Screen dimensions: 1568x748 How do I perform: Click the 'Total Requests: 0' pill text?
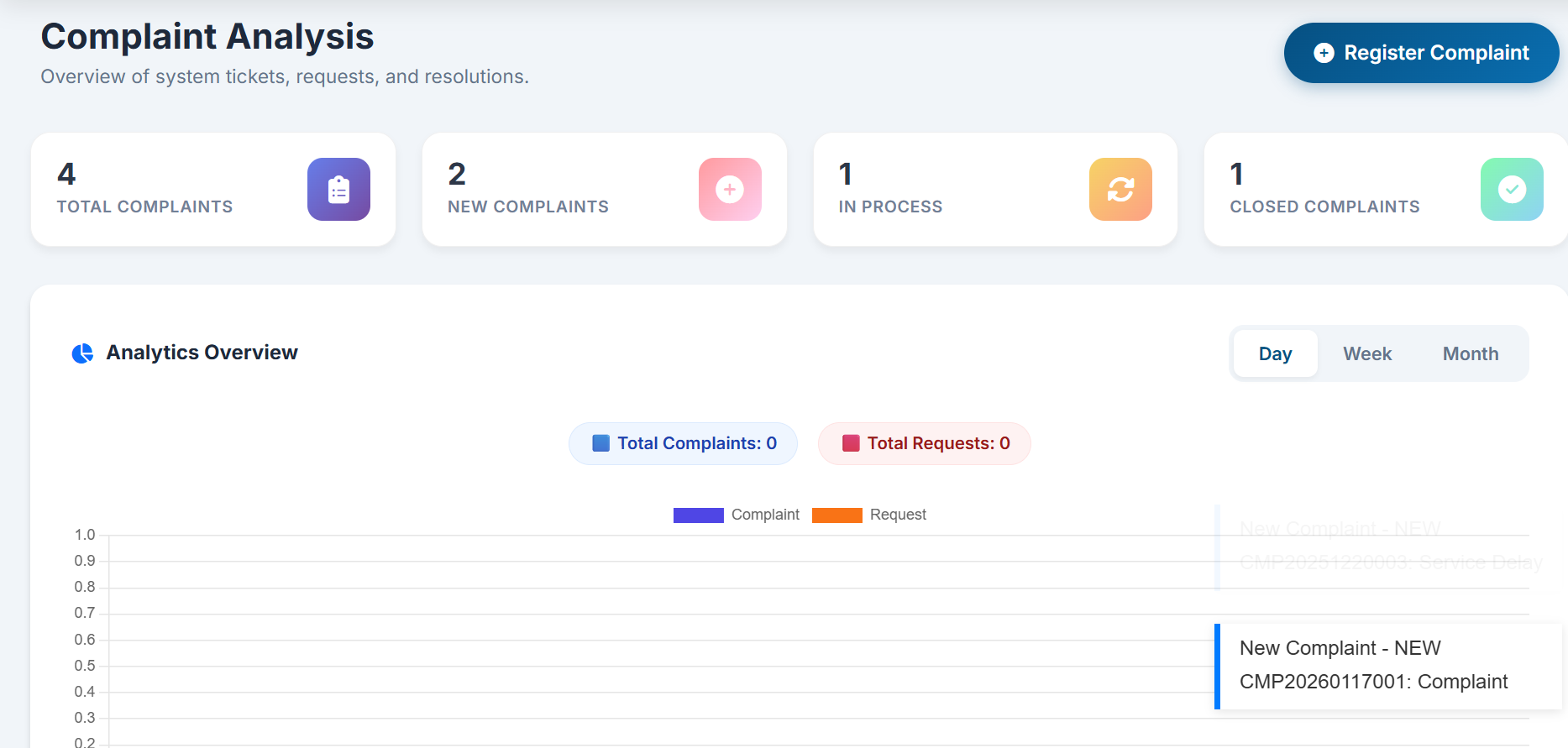[x=937, y=443]
